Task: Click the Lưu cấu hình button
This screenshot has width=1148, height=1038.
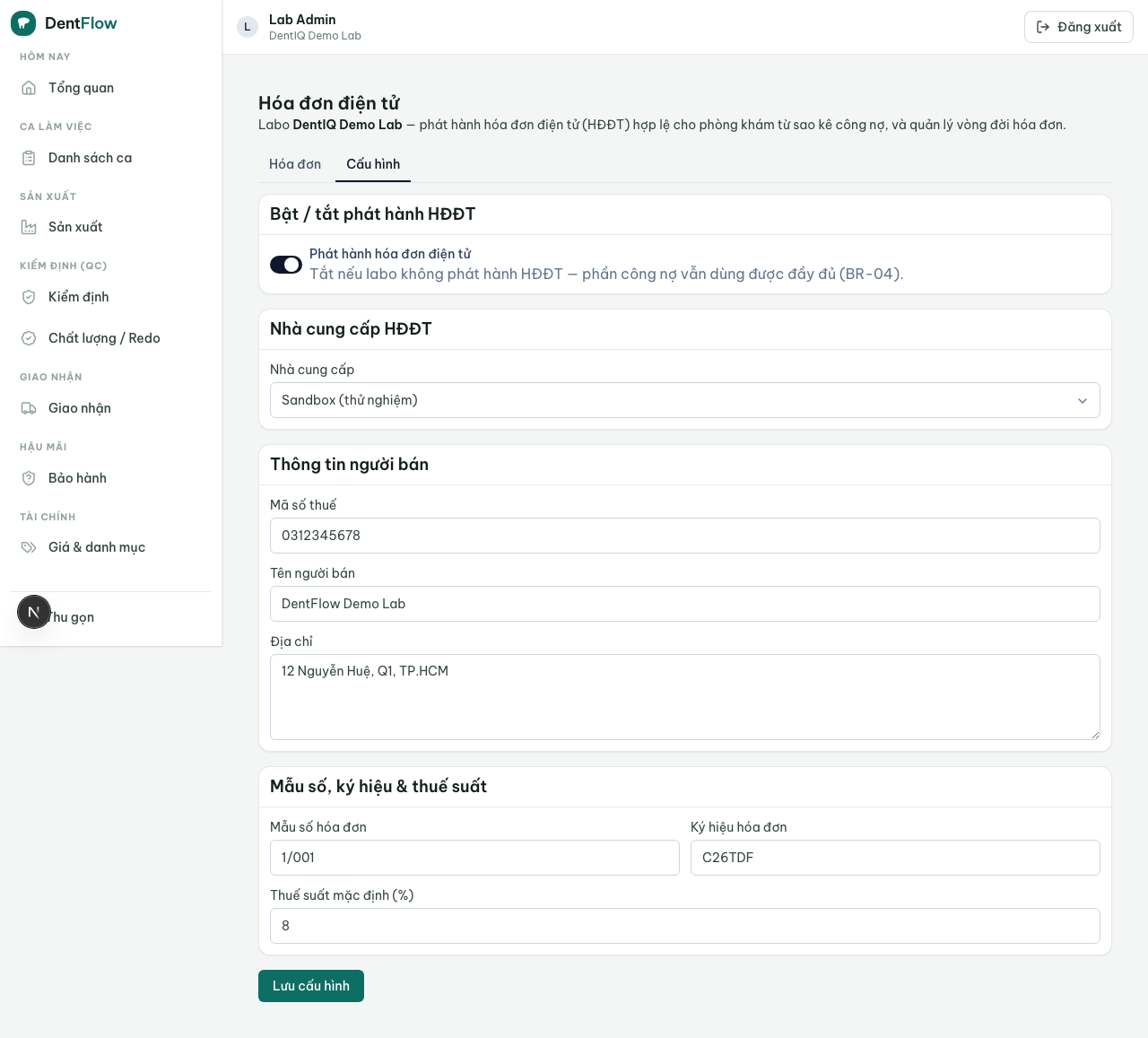Action: coord(311,986)
